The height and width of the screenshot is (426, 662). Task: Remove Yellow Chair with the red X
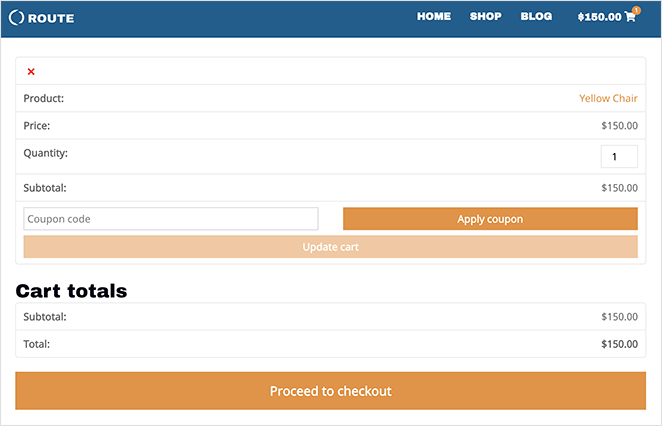point(31,71)
